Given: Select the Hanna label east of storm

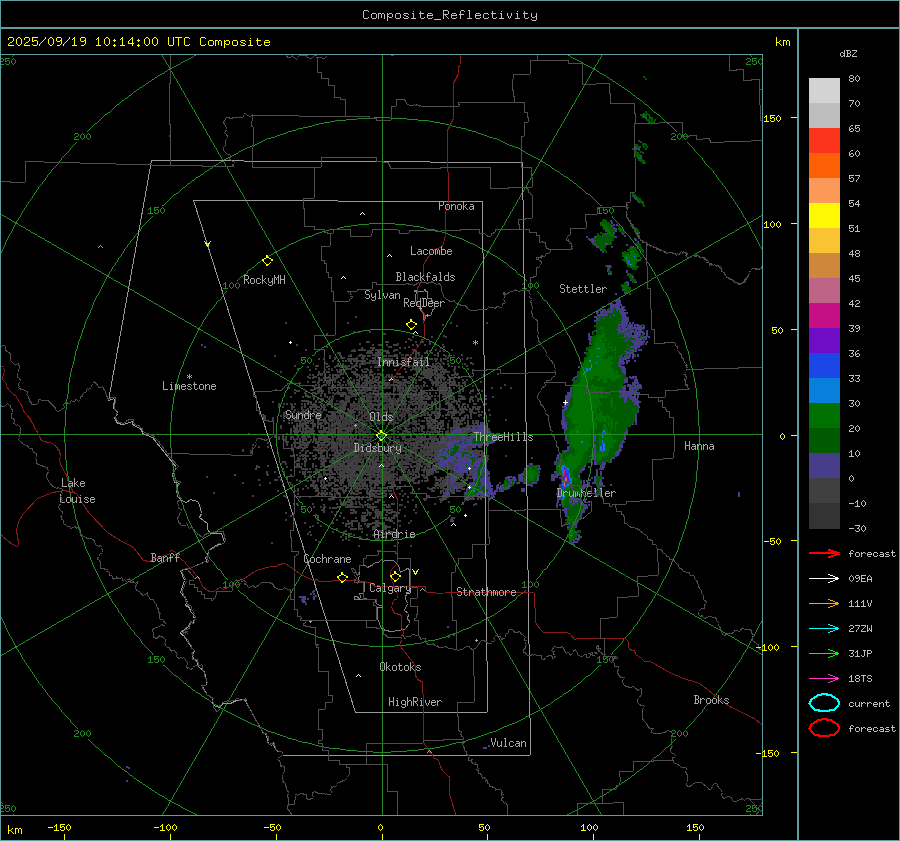Looking at the screenshot, I should [699, 446].
